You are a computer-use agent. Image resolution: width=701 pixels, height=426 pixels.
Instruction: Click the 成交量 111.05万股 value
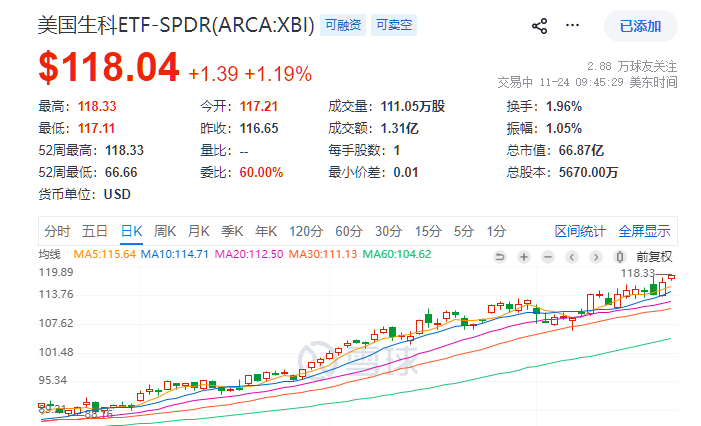click(x=413, y=106)
